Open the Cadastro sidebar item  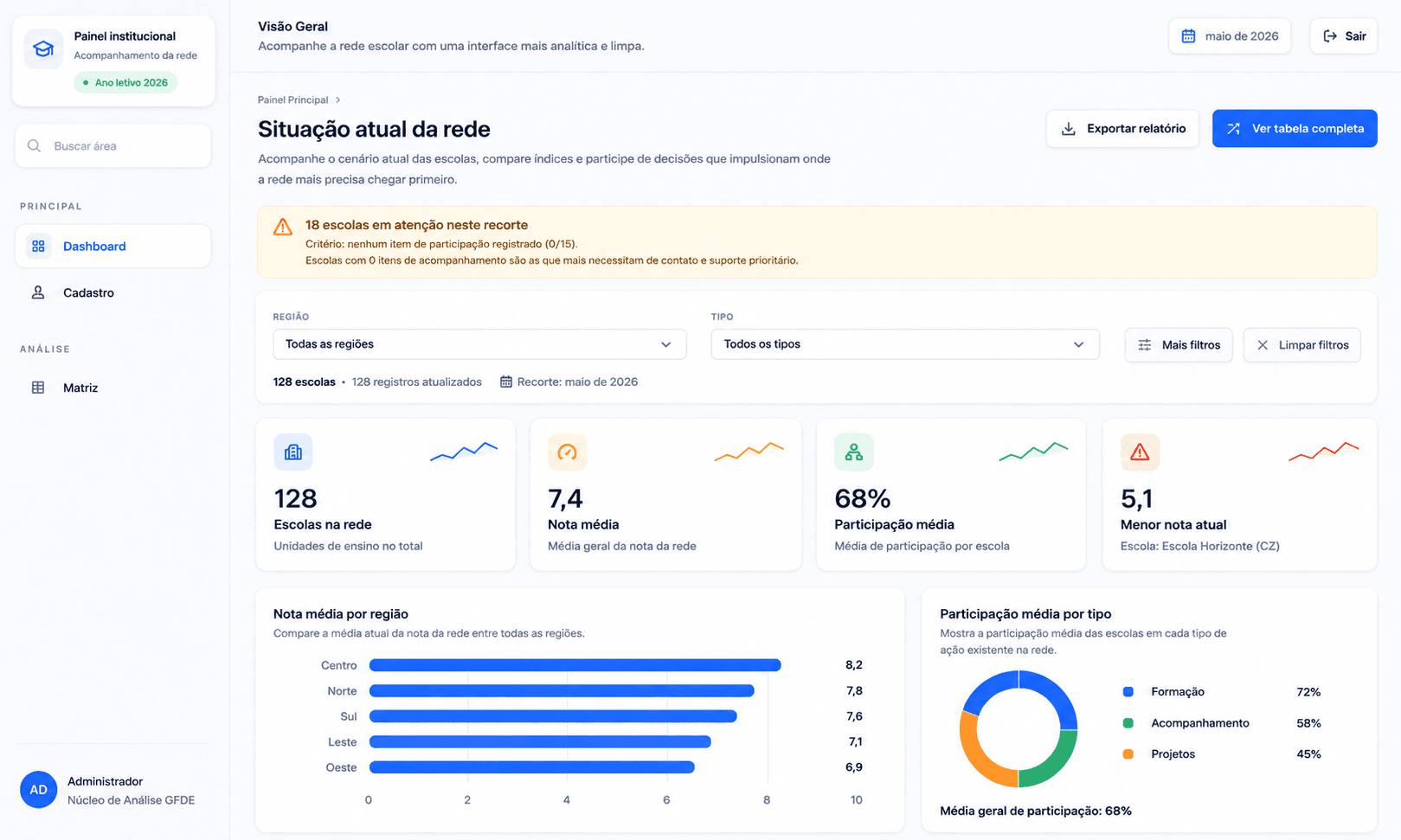click(x=113, y=292)
